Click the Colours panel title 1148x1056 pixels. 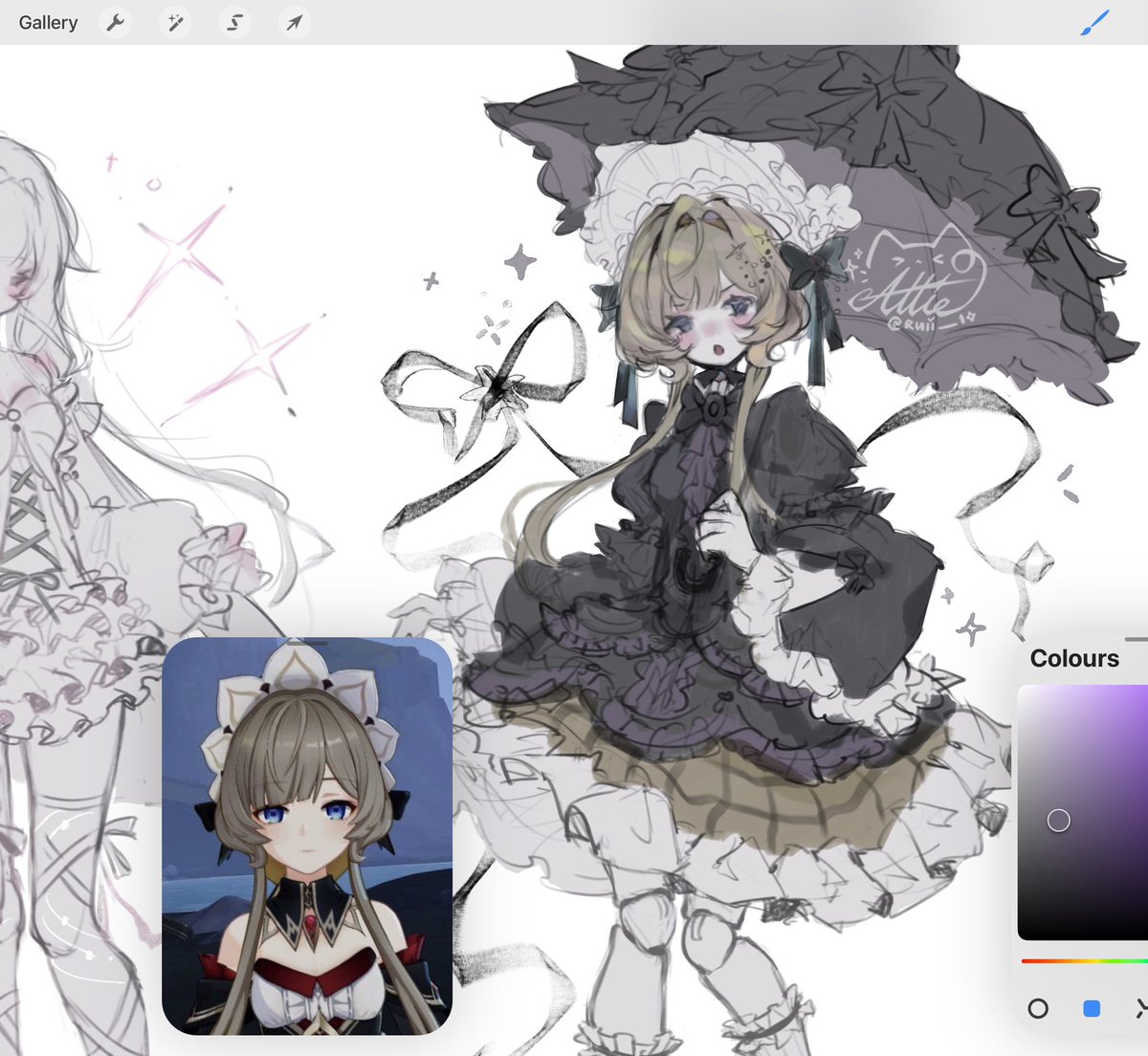pyautogui.click(x=1074, y=658)
